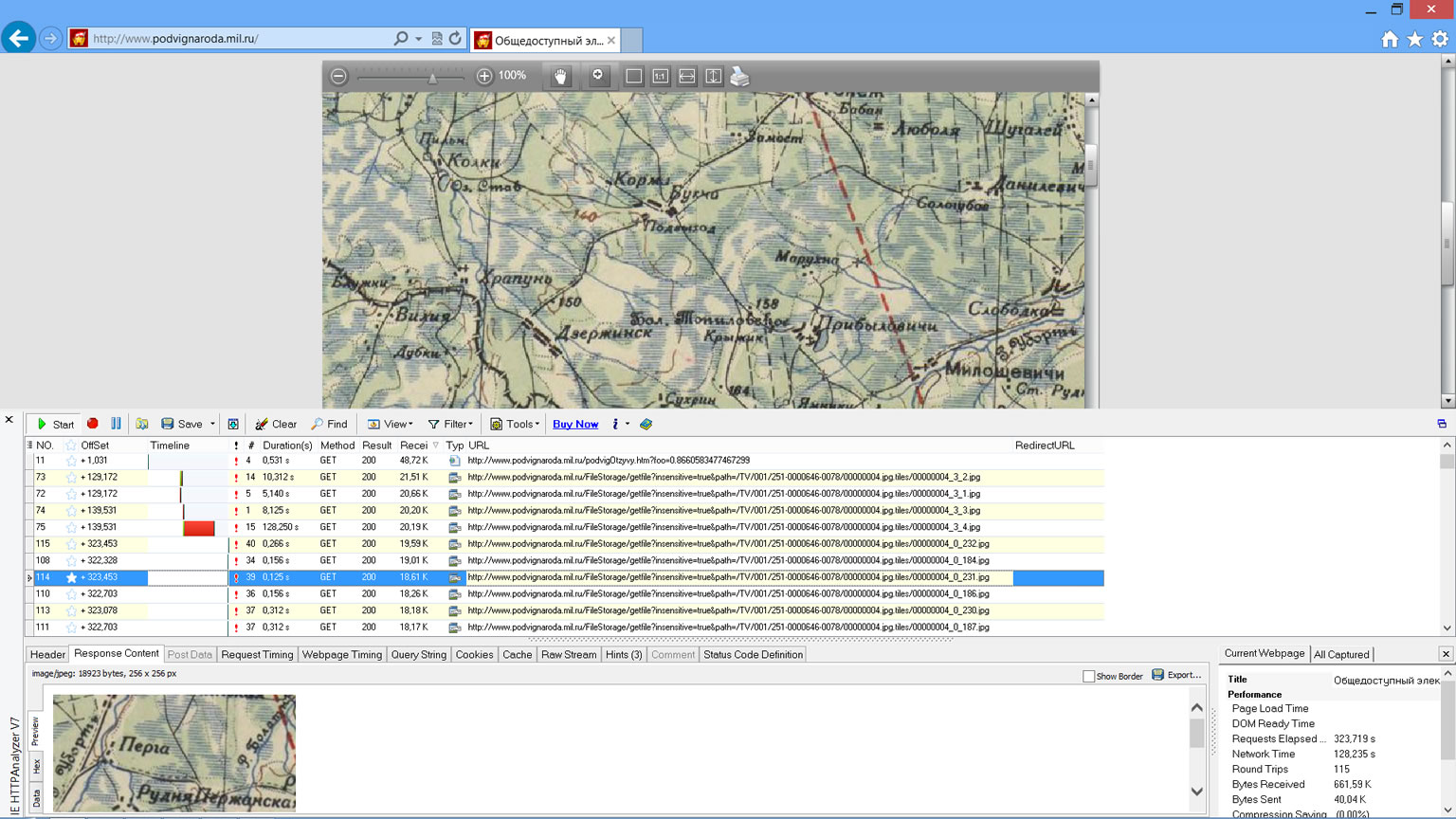Click the zoom out minus button
The height and width of the screenshot is (819, 1456).
(x=338, y=76)
